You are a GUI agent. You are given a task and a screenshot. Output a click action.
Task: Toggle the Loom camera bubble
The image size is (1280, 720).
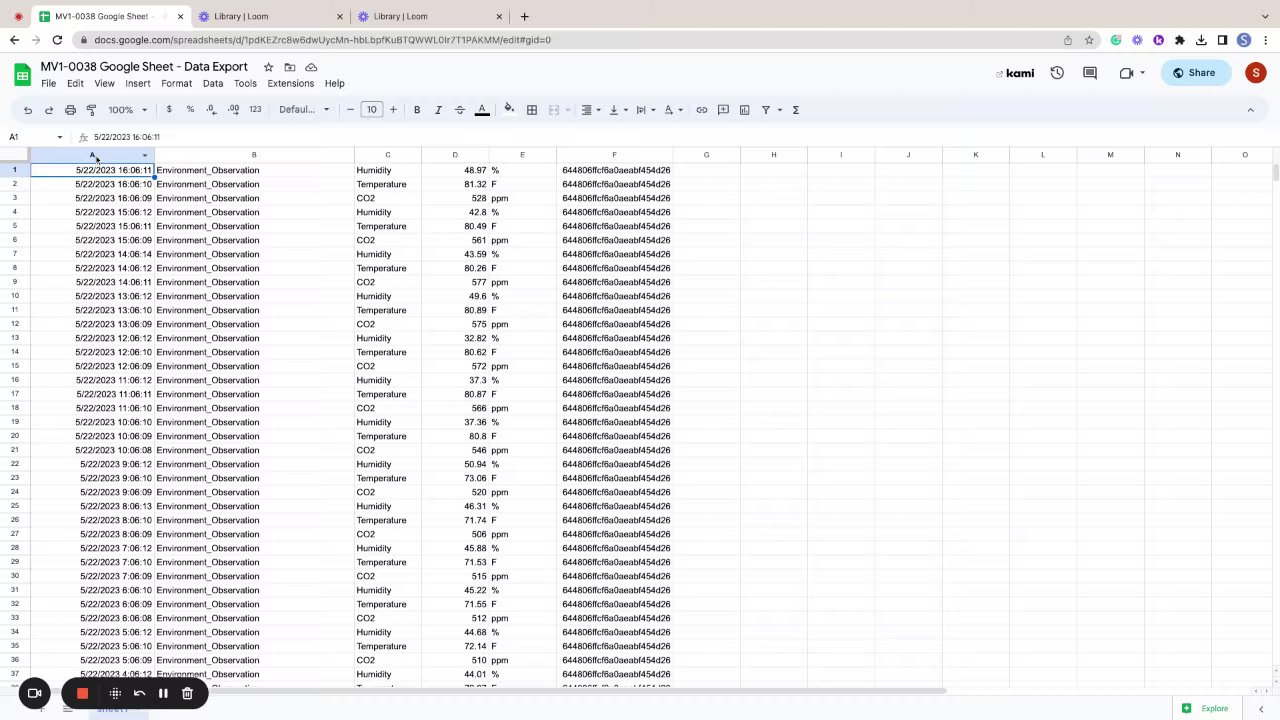coord(34,693)
